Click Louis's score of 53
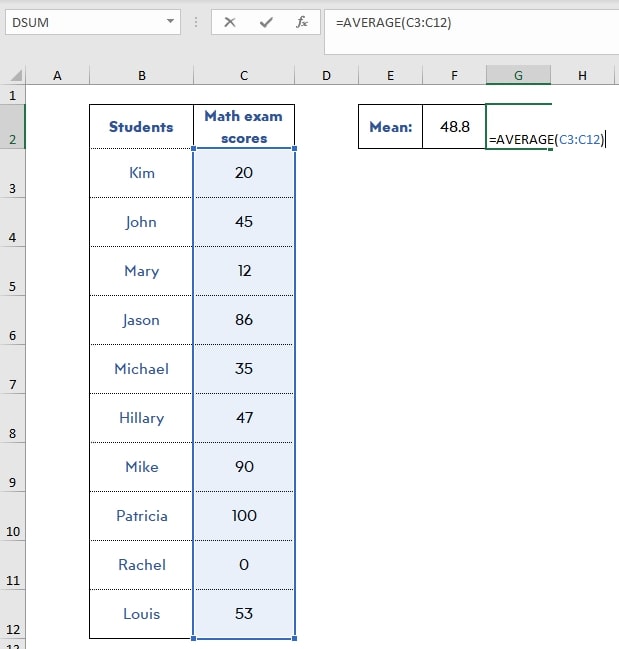This screenshot has width=619, height=649. 244,614
